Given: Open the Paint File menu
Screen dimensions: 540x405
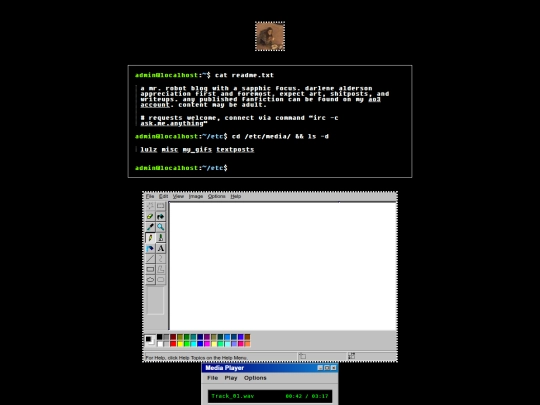Looking at the screenshot, I should click(150, 196).
